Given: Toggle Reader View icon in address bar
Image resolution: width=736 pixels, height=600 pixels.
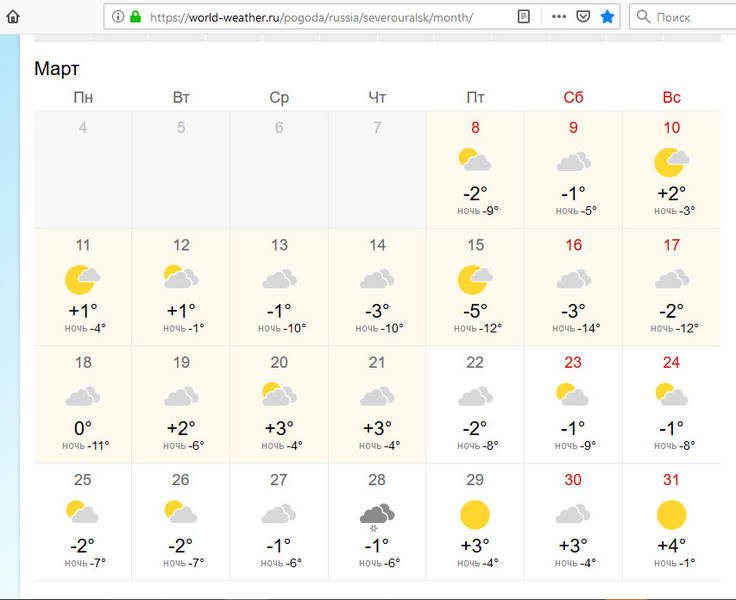Looking at the screenshot, I should pyautogui.click(x=524, y=17).
